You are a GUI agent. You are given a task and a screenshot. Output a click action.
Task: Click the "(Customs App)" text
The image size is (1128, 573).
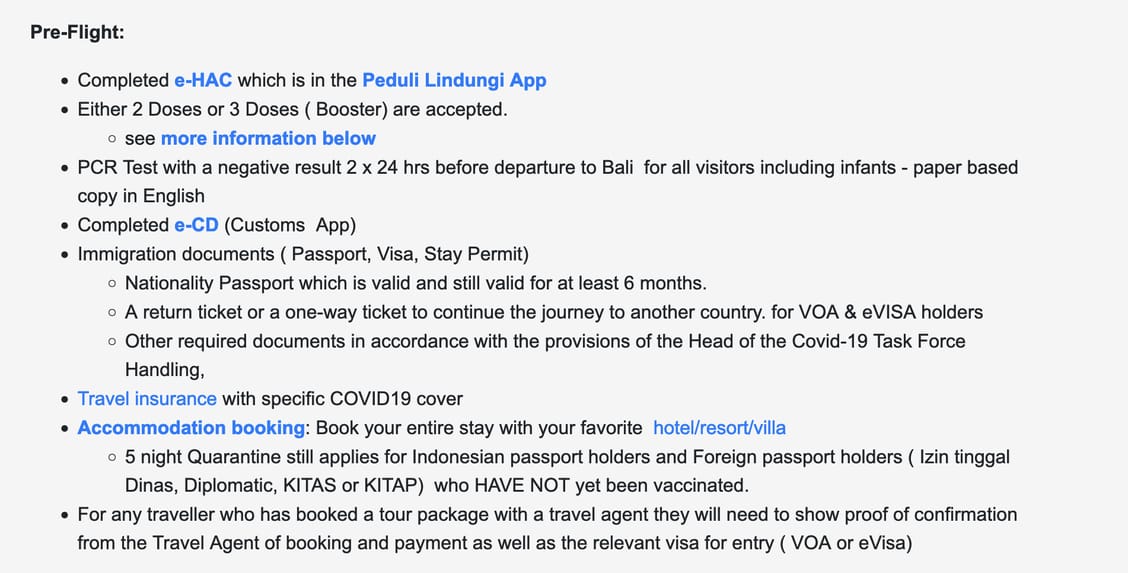point(290,225)
